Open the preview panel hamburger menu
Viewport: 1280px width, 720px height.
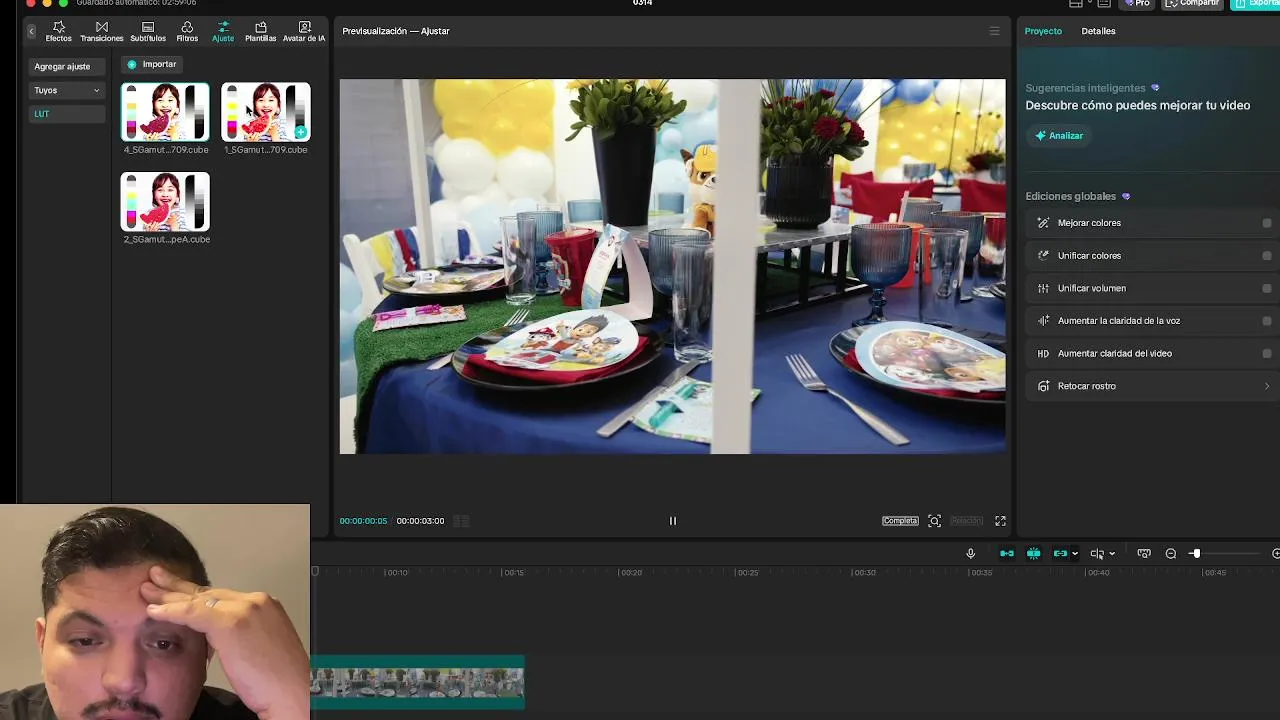[x=994, y=31]
